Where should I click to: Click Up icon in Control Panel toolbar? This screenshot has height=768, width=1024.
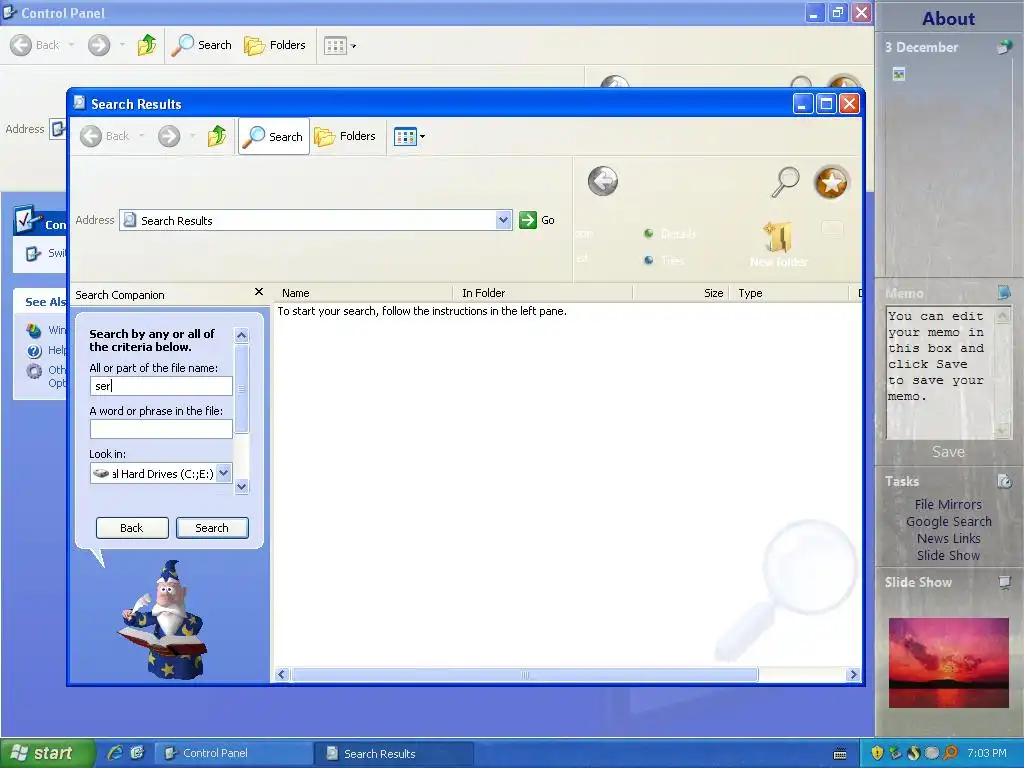pyautogui.click(x=147, y=45)
